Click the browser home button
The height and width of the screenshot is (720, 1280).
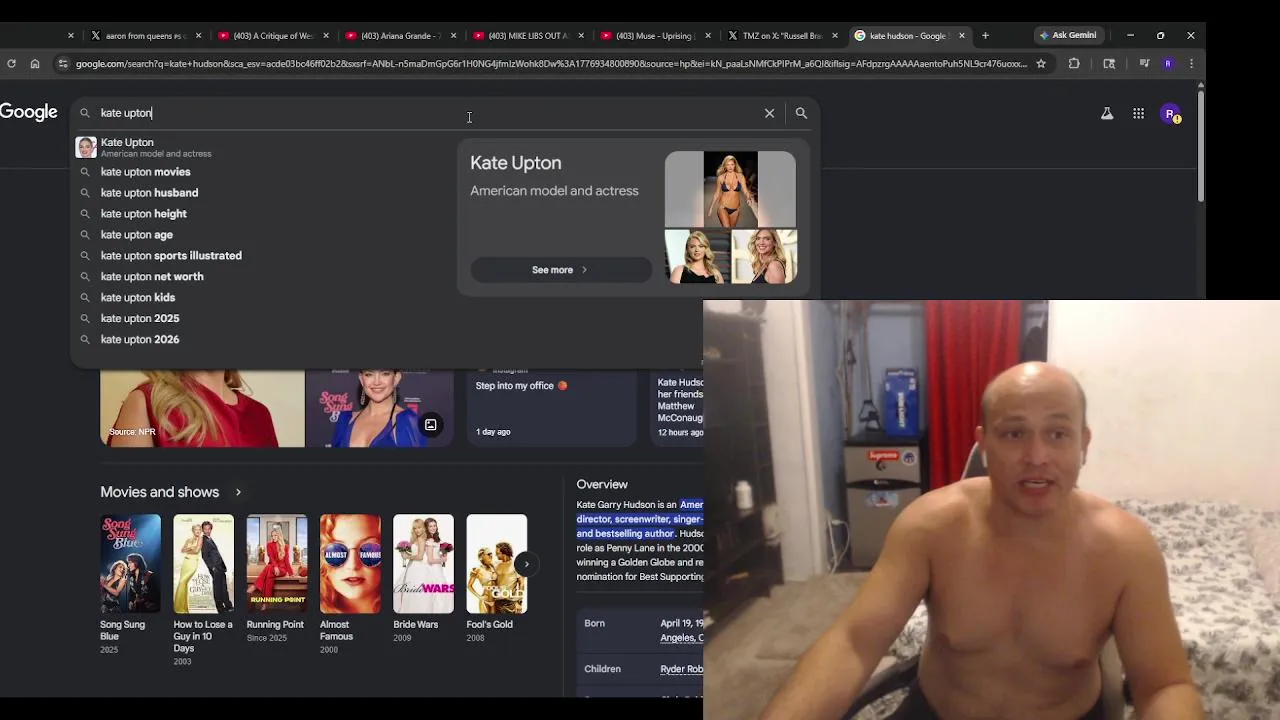click(35, 63)
